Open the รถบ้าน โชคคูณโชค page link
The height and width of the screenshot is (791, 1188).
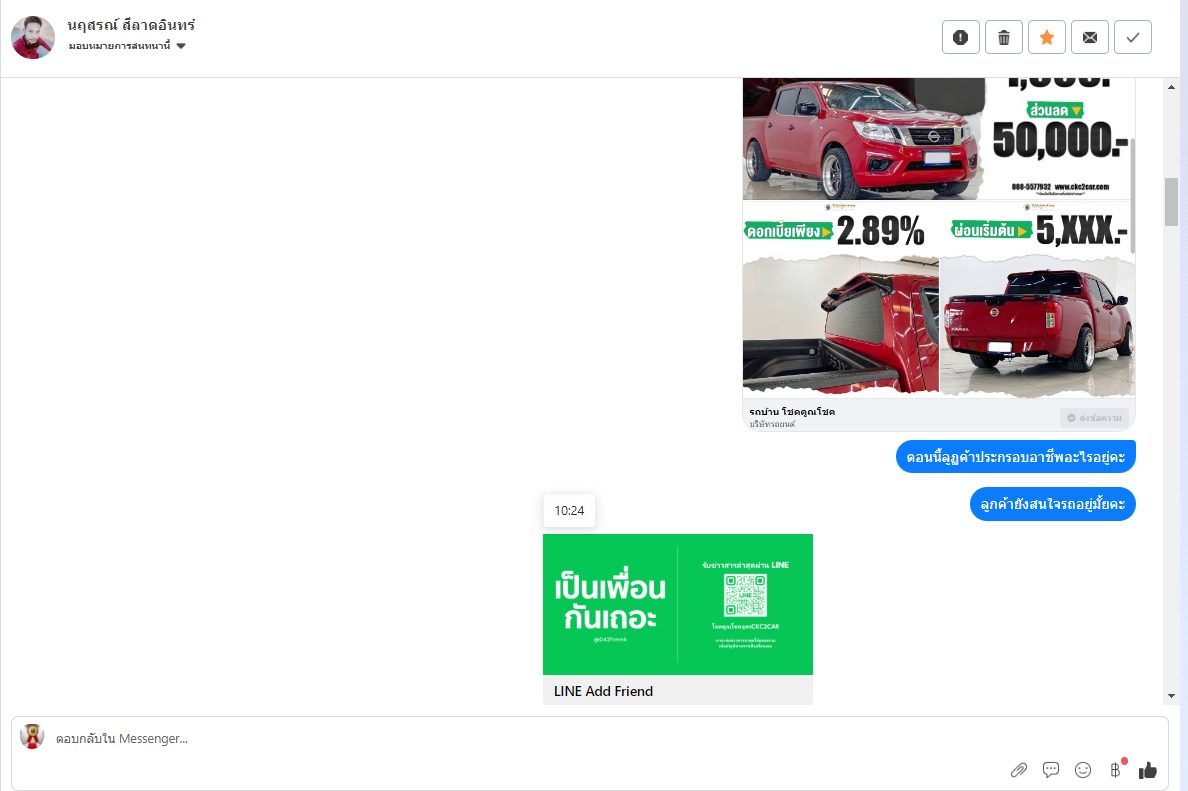tap(792, 411)
